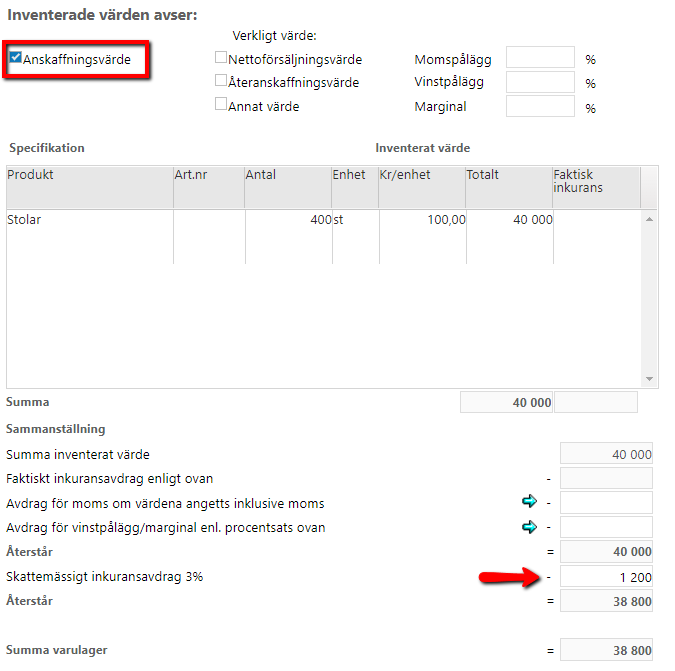Image resolution: width=675 pixels, height=671 pixels.
Task: Select the Art.nr column header
Action: (x=209, y=187)
